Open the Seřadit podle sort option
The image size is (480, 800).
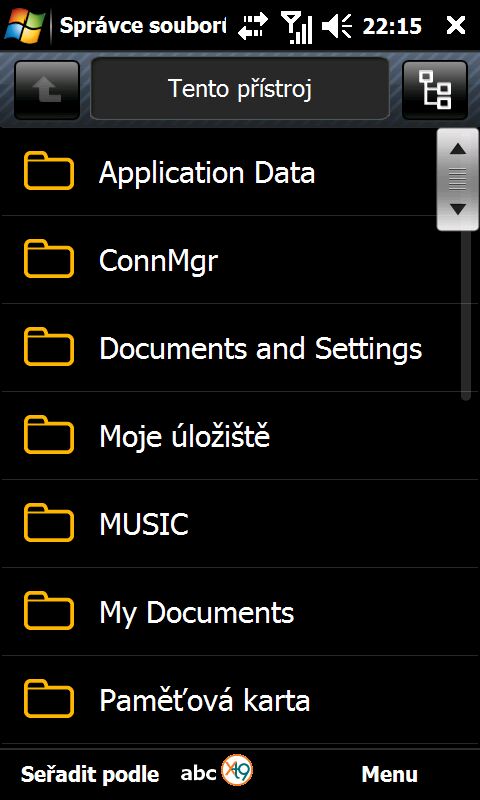[90, 774]
